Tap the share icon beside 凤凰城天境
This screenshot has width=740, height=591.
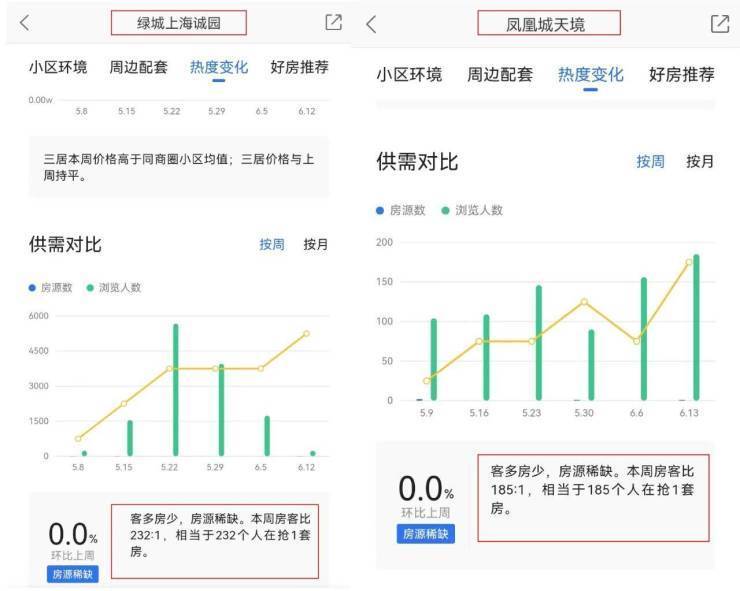(719, 25)
